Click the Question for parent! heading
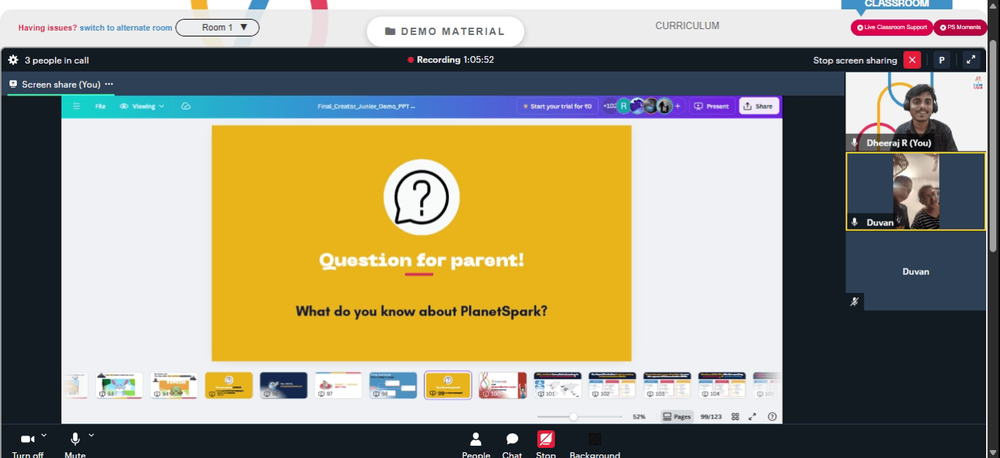The height and width of the screenshot is (458, 1000). point(421,260)
